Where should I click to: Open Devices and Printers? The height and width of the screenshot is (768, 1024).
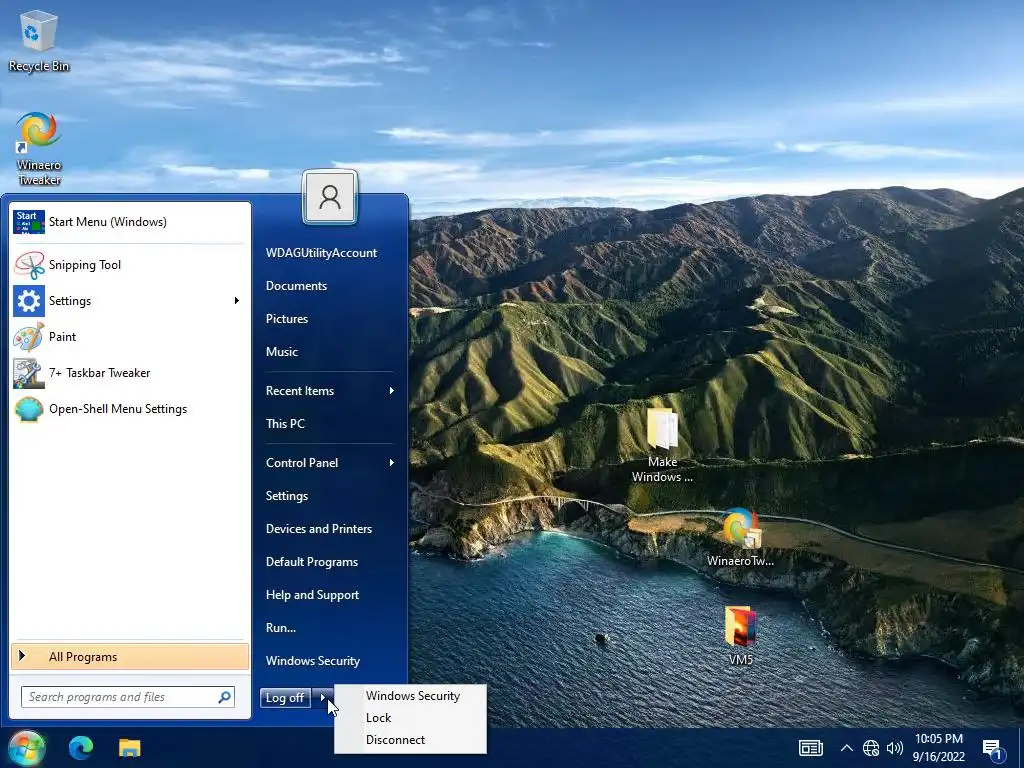pos(319,529)
